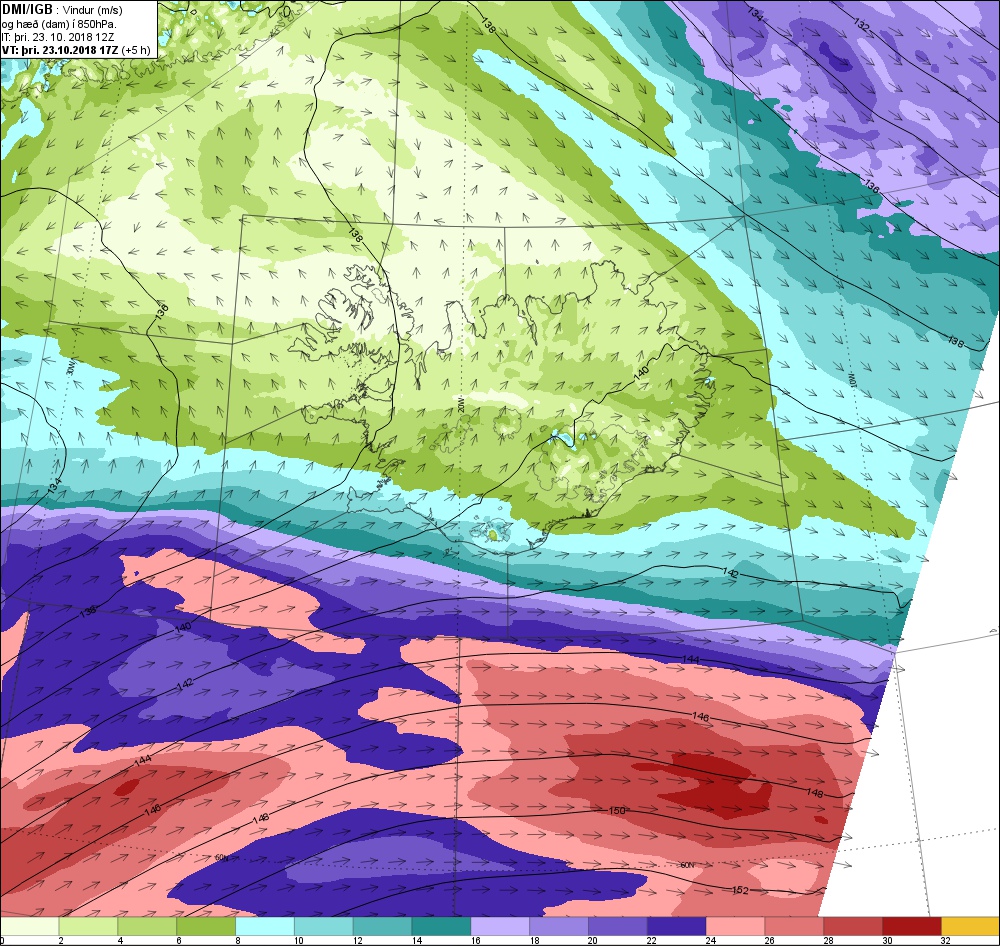Viewport: 1000px width, 946px height.
Task: Click the light cyan 8–10 m/s legend swatch
Action: click(265, 926)
